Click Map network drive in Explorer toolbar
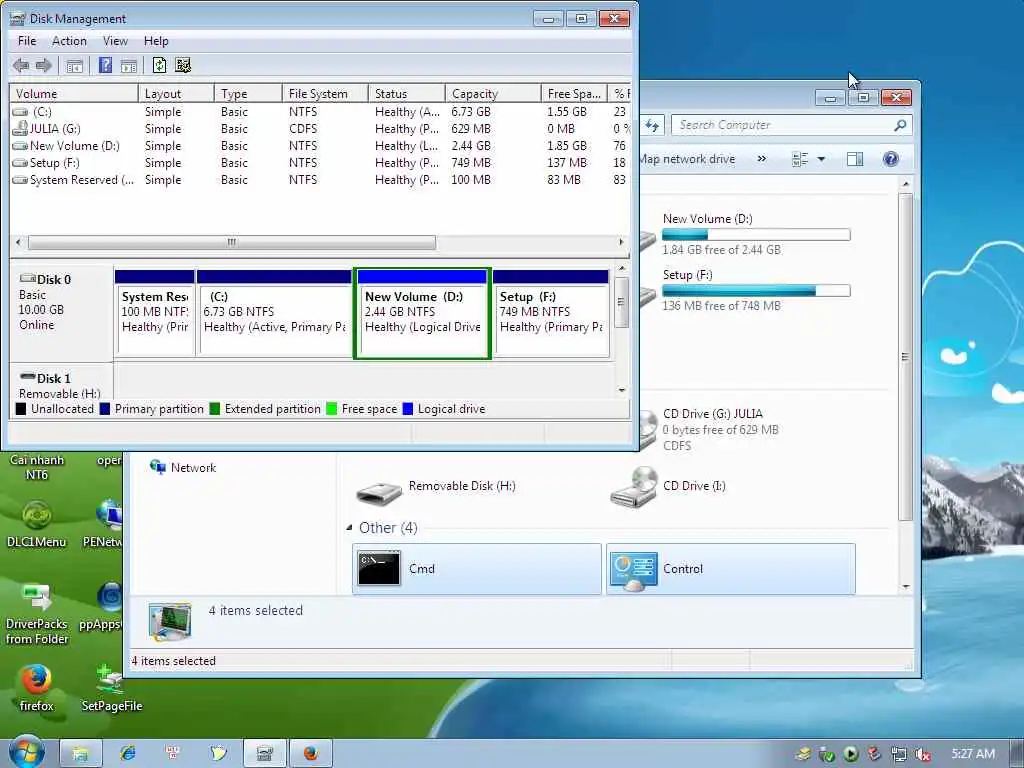Image resolution: width=1024 pixels, height=768 pixels. click(687, 159)
